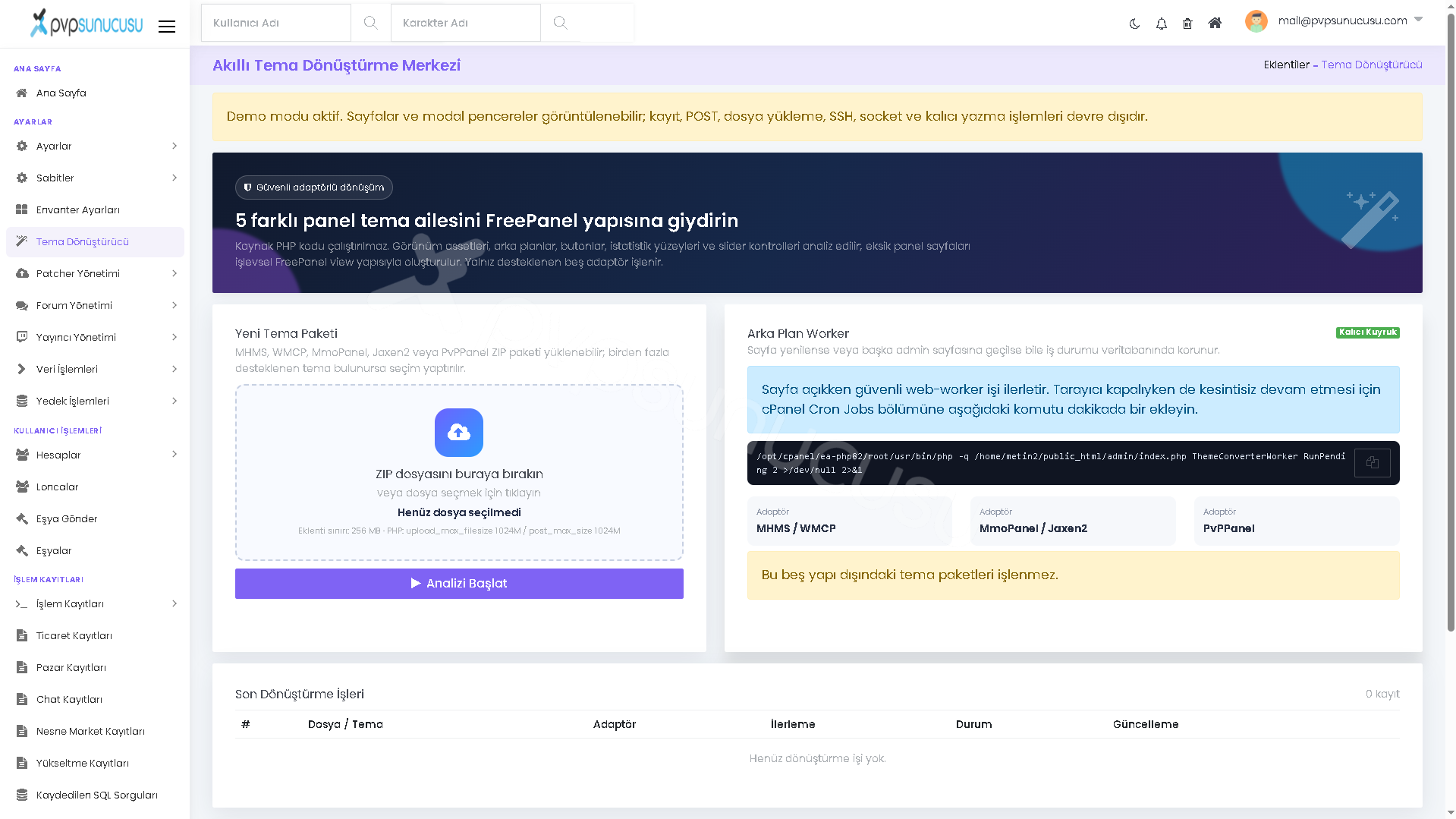Viewport: 1456px width, 819px height.
Task: Open Chat Kayıtları menu item
Action: [95, 700]
